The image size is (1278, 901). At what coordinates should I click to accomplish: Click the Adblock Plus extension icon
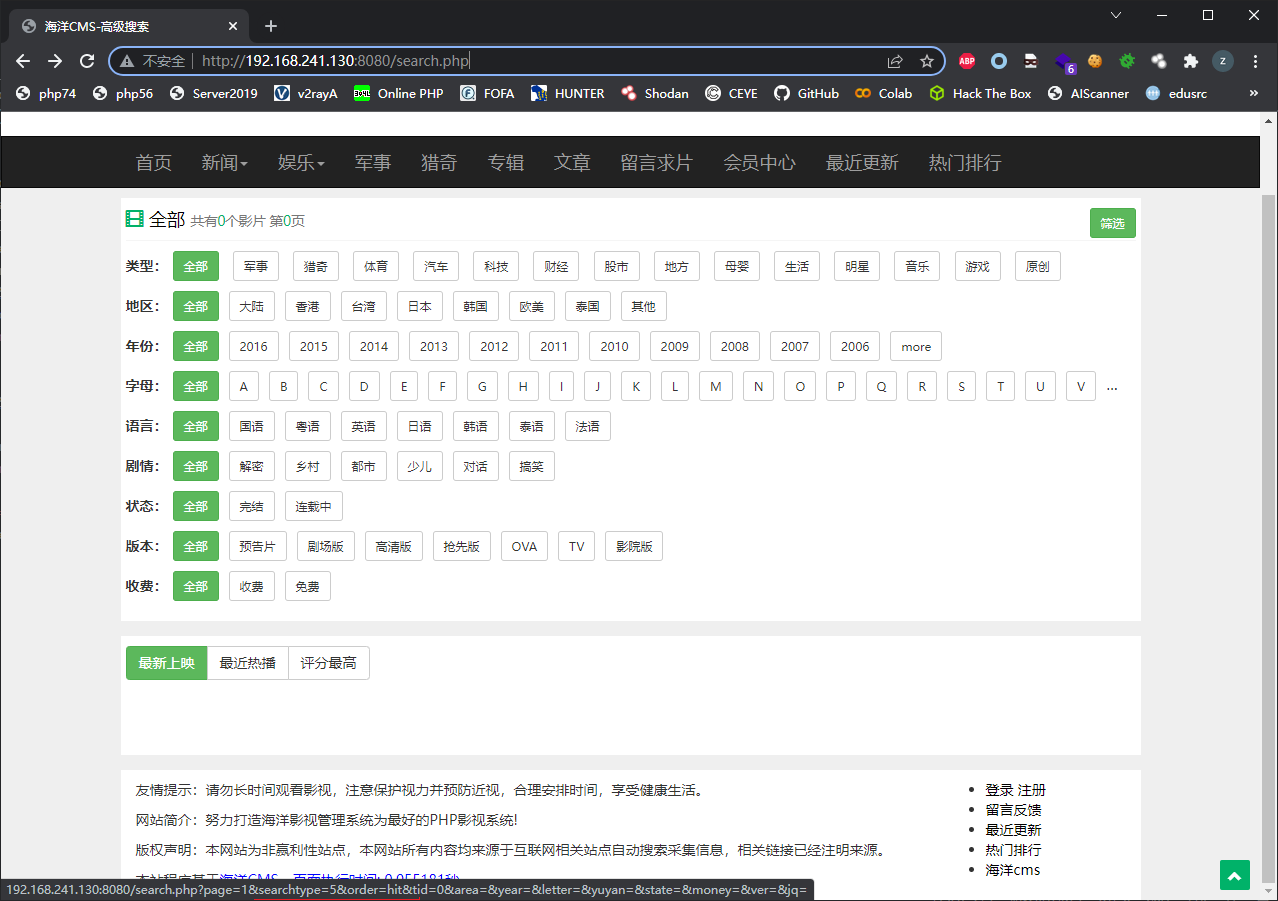966,60
